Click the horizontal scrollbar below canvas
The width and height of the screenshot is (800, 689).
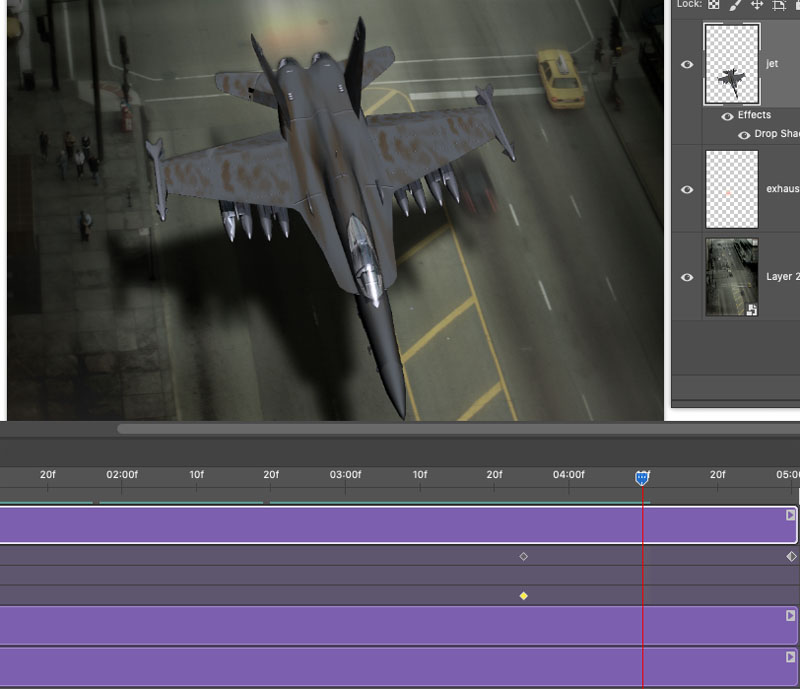[458, 429]
